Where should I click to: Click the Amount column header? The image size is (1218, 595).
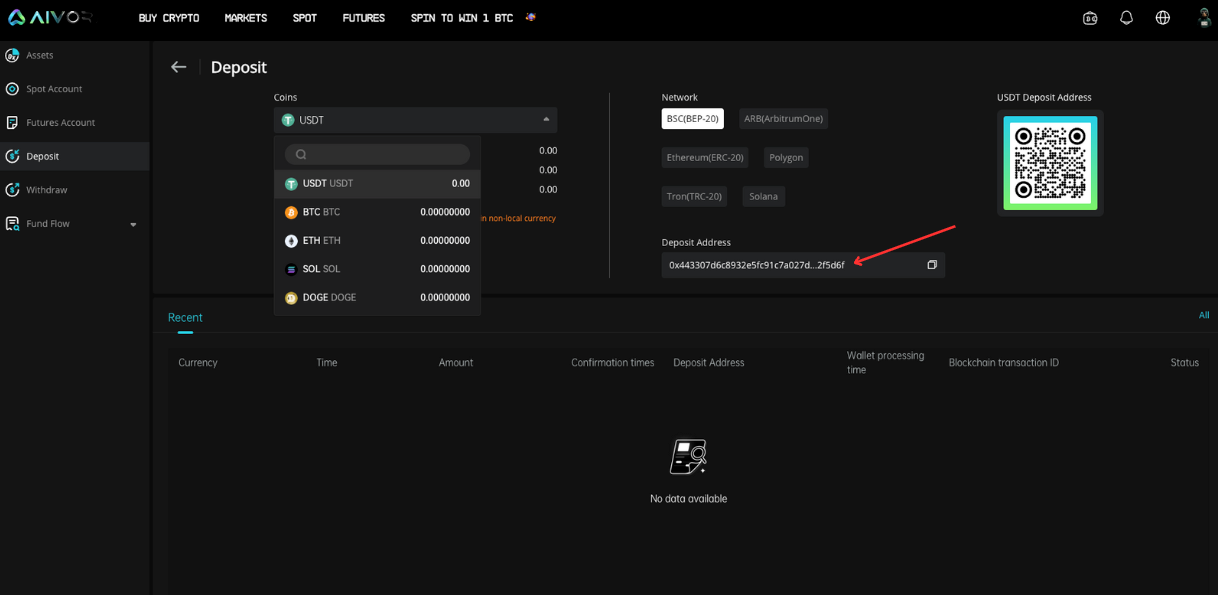point(456,363)
